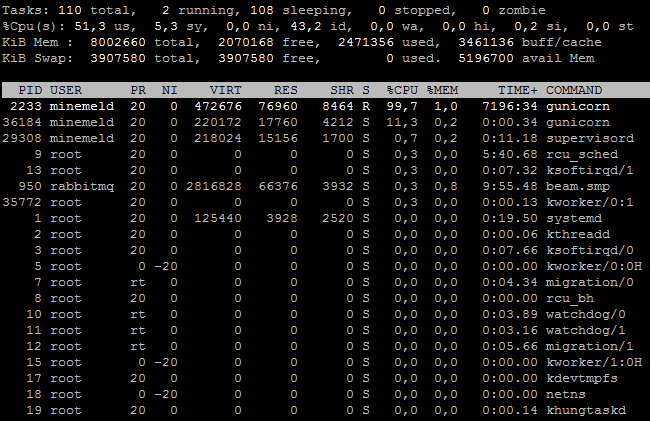The height and width of the screenshot is (421, 650).
Task: Click the PID column header
Action: pos(30,90)
